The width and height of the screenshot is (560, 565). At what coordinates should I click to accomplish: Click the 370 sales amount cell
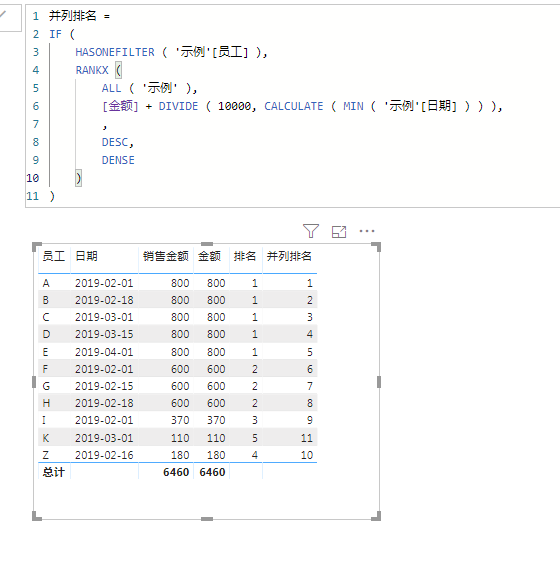[x=180, y=420]
